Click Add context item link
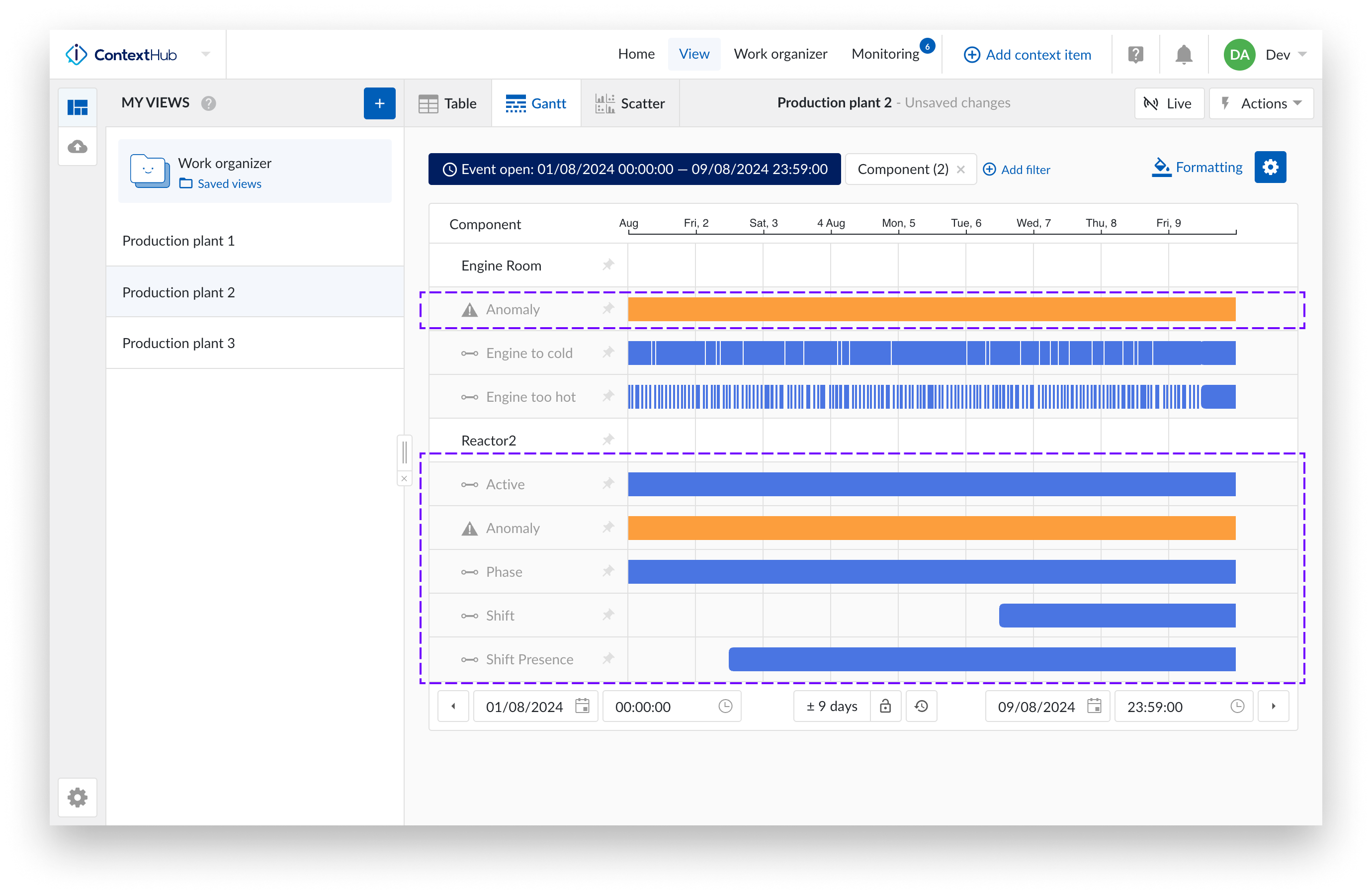The image size is (1372, 895). [x=1028, y=55]
